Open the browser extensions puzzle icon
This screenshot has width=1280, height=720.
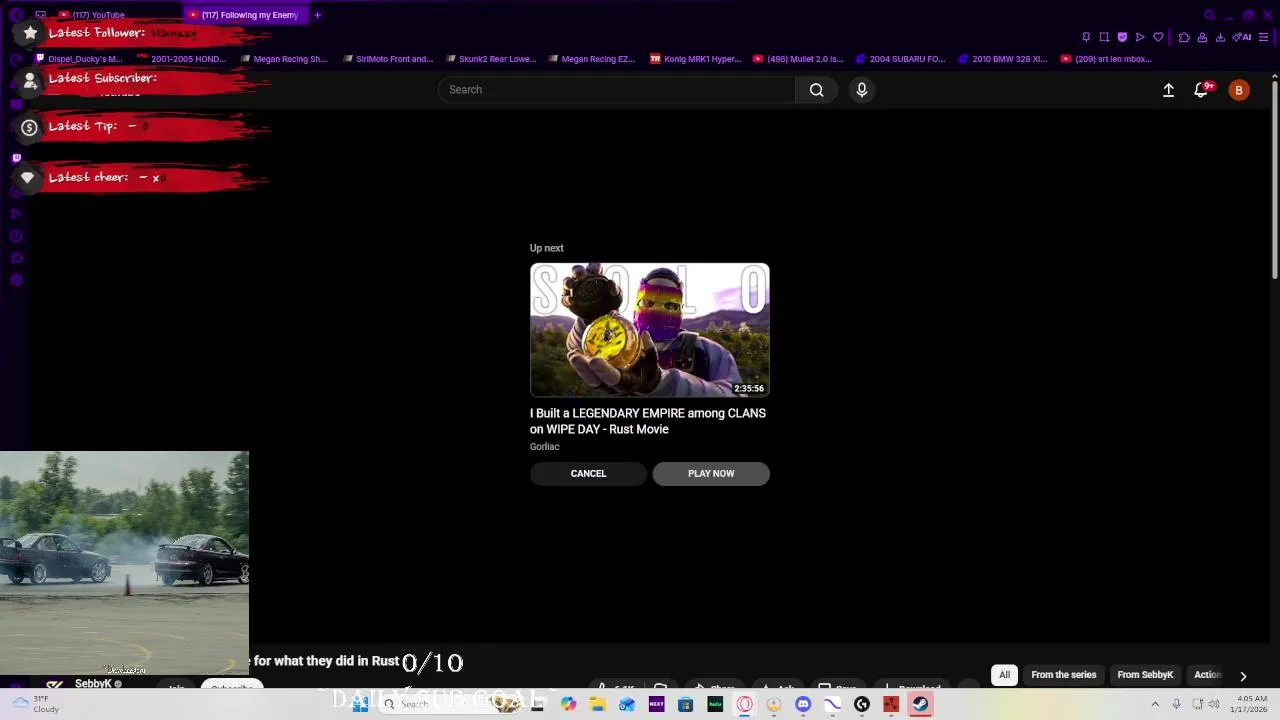click(1184, 37)
